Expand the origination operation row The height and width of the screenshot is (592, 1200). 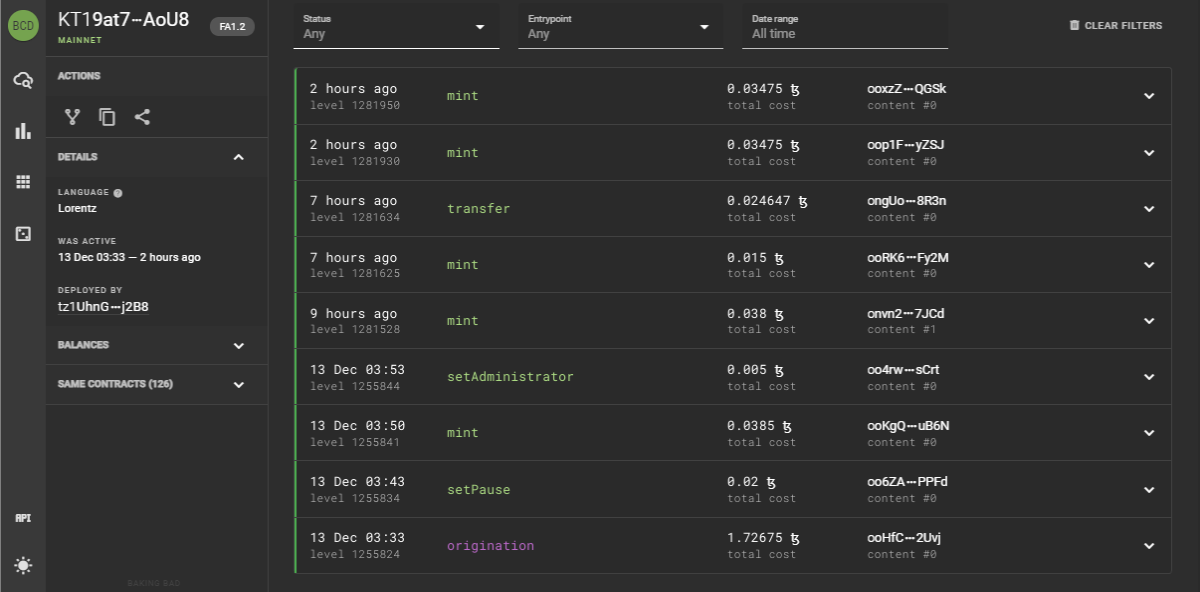pyautogui.click(x=1149, y=546)
